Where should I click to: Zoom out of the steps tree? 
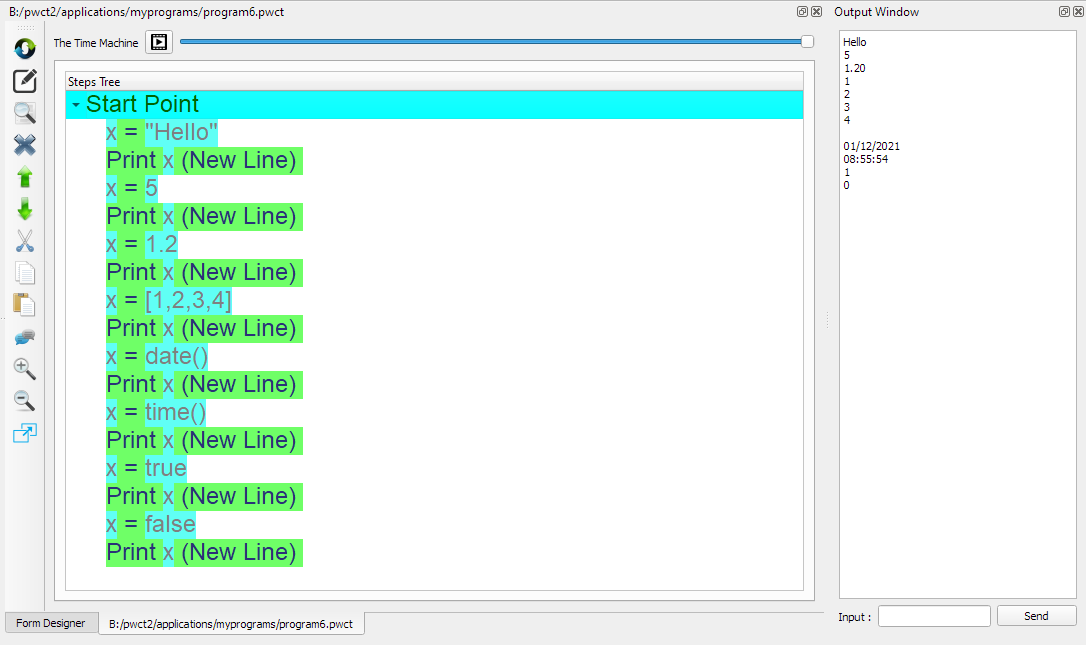pos(24,401)
